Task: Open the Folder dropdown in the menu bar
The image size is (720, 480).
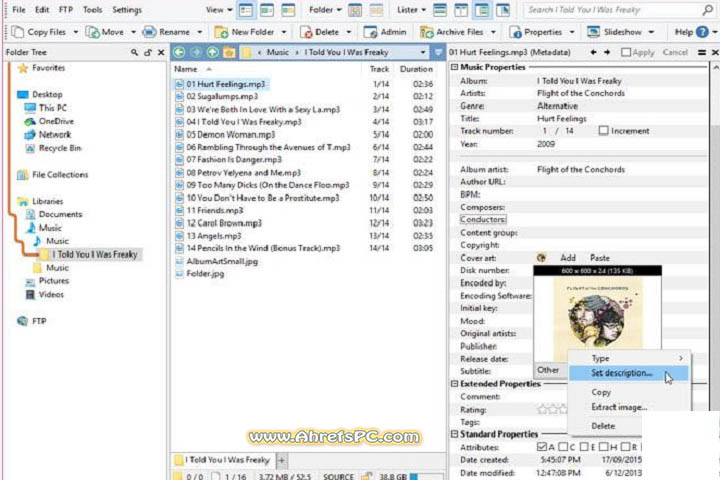Action: [325, 10]
